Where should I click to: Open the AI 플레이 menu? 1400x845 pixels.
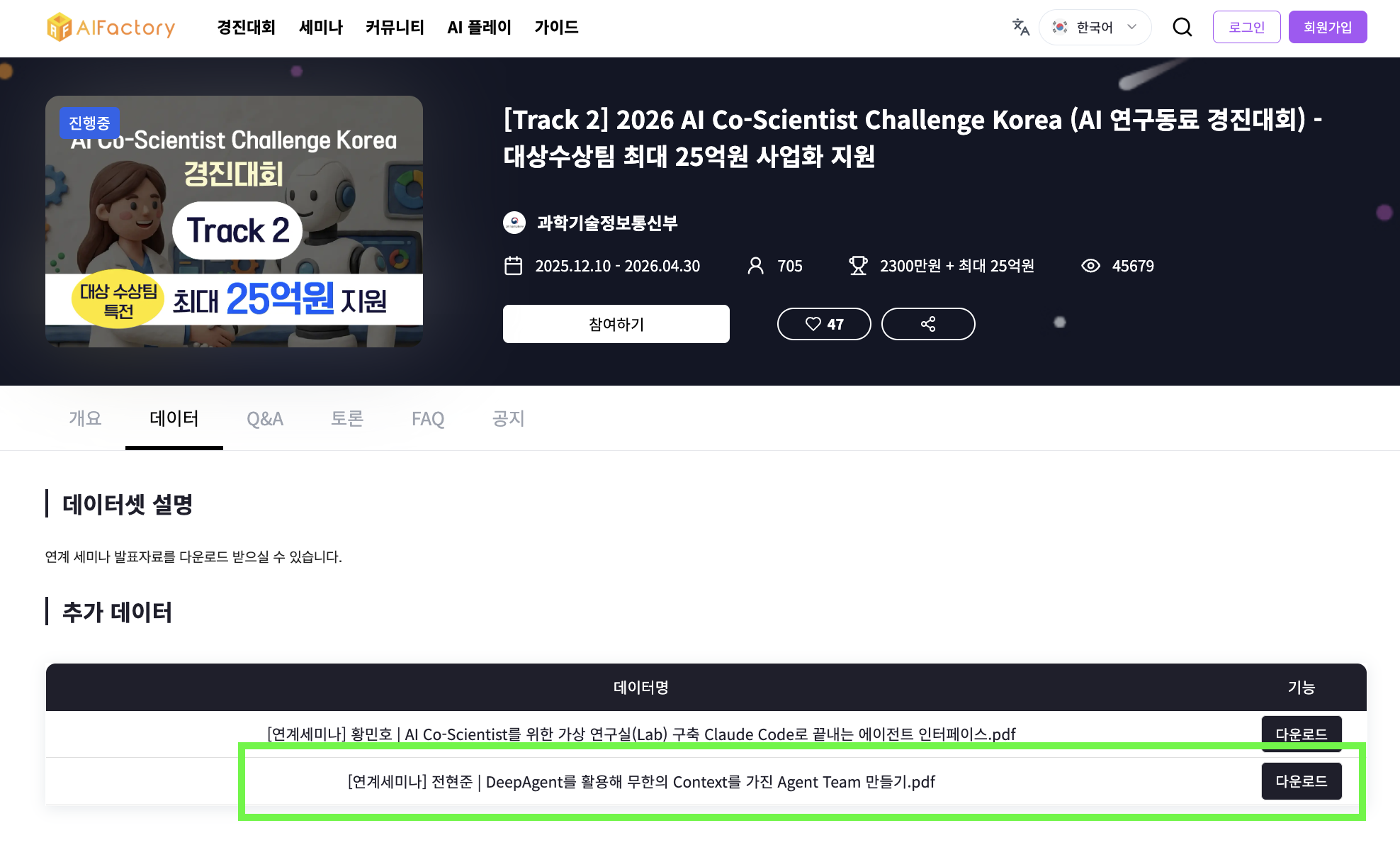(x=479, y=27)
